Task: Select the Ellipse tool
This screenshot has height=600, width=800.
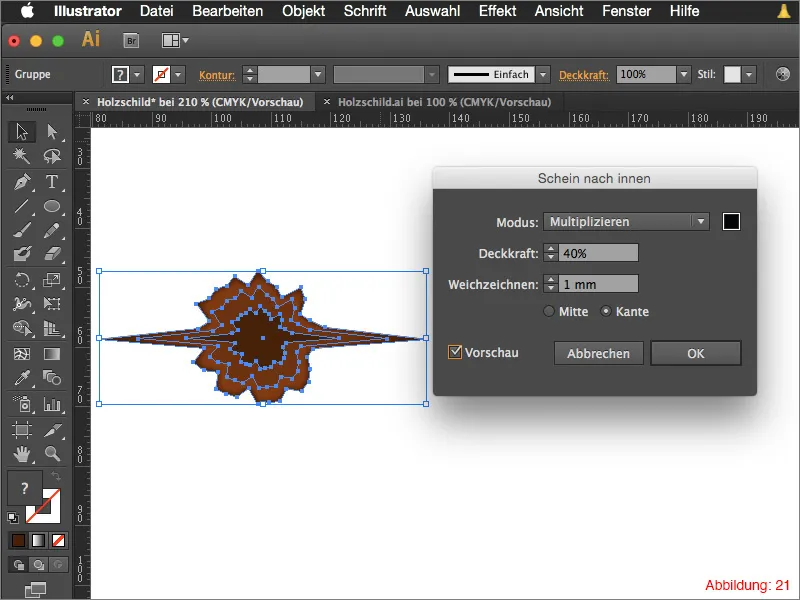Action: (52, 206)
